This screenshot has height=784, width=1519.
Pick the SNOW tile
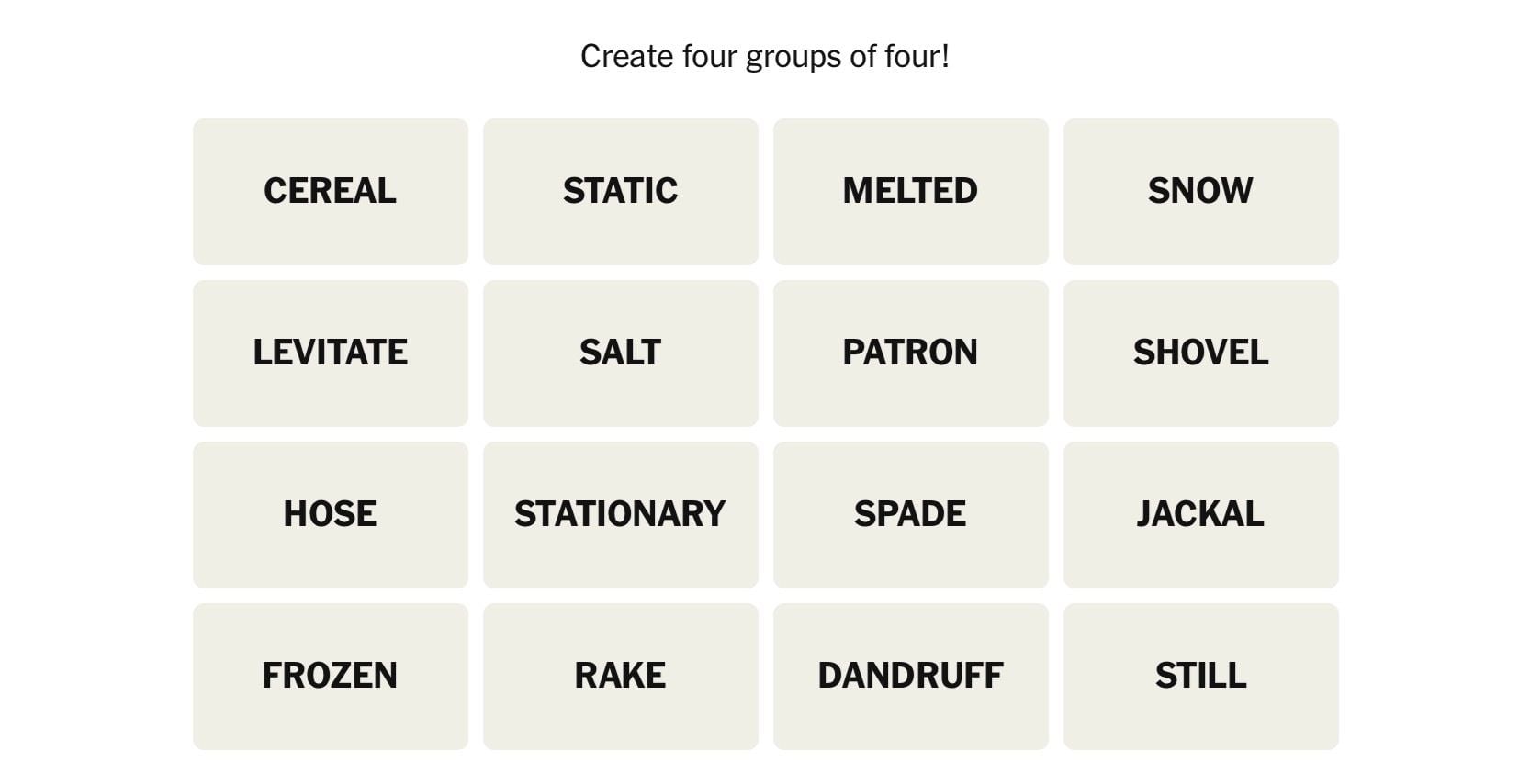pos(1200,191)
